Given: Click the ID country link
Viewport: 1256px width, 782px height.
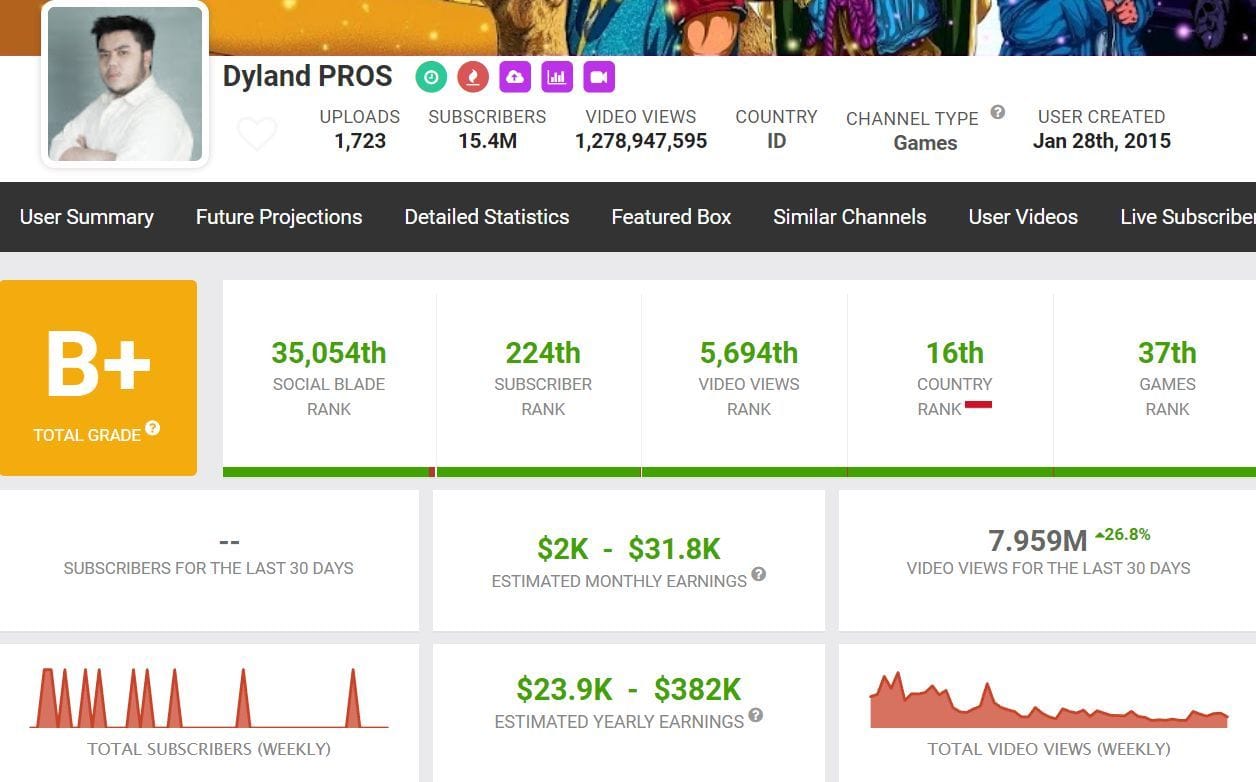Looking at the screenshot, I should [776, 141].
